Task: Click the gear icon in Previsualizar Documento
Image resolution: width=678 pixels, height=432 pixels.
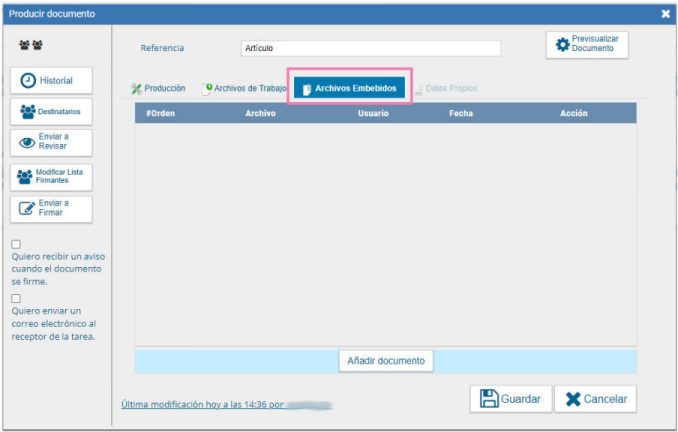Action: (x=562, y=45)
